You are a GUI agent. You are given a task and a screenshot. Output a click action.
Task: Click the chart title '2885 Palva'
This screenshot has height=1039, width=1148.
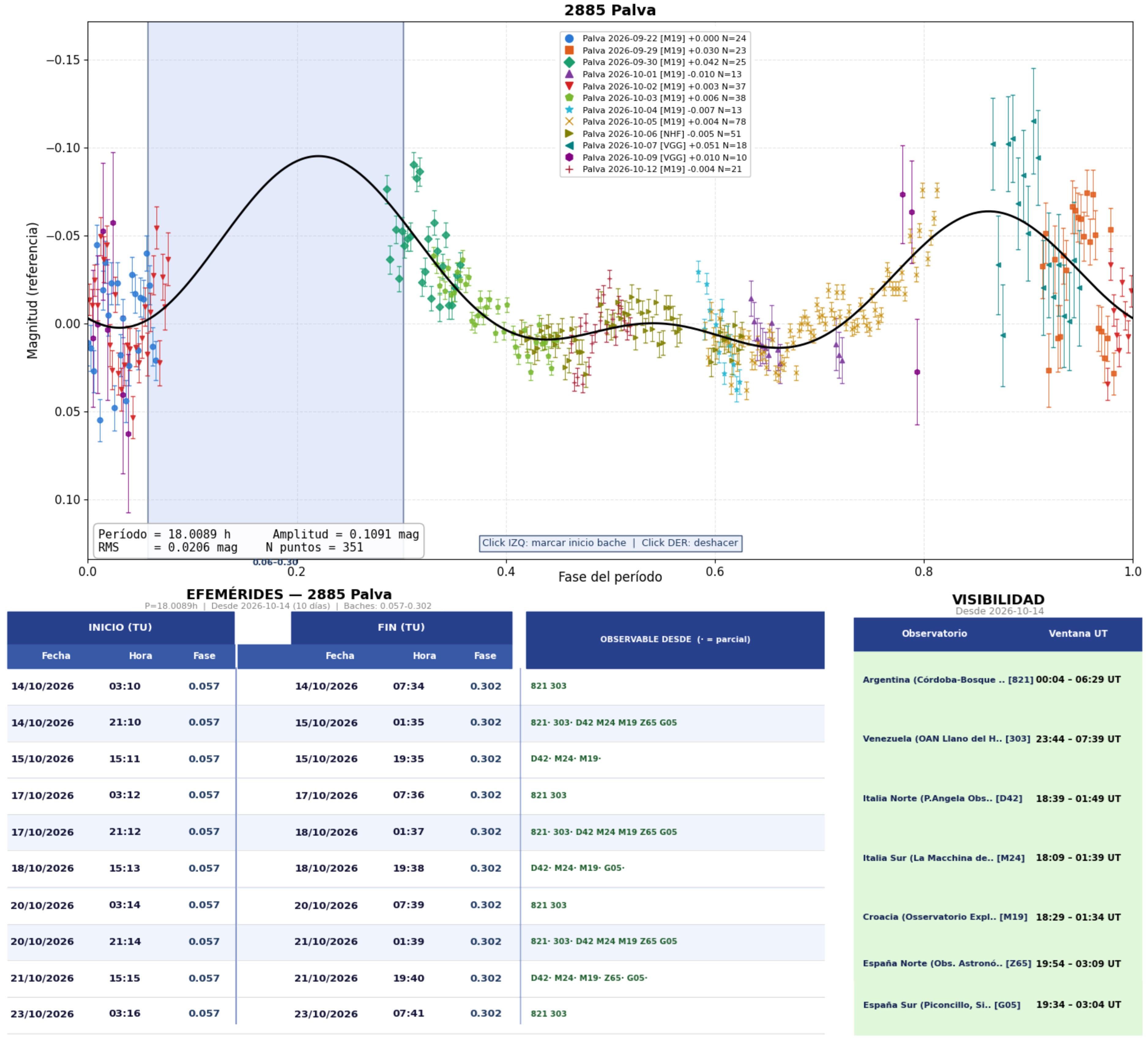[610, 10]
